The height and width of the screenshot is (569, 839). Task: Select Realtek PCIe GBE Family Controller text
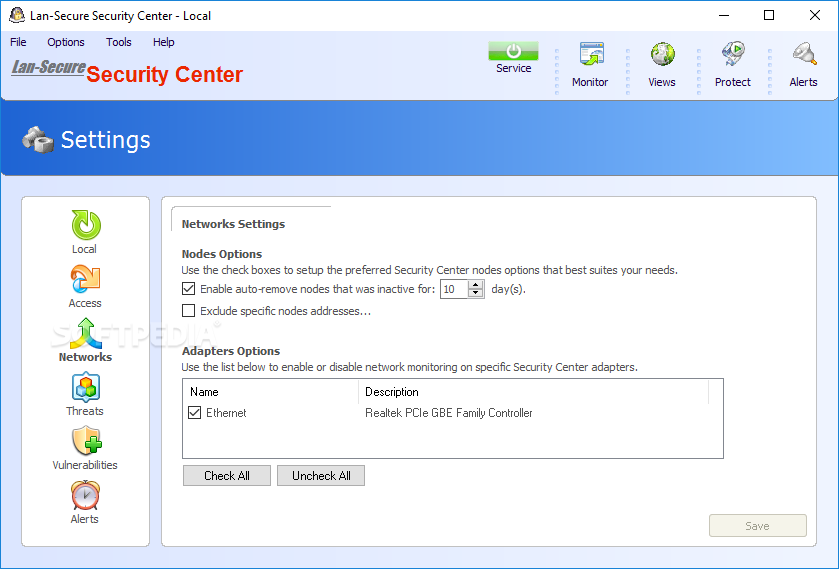click(x=448, y=413)
